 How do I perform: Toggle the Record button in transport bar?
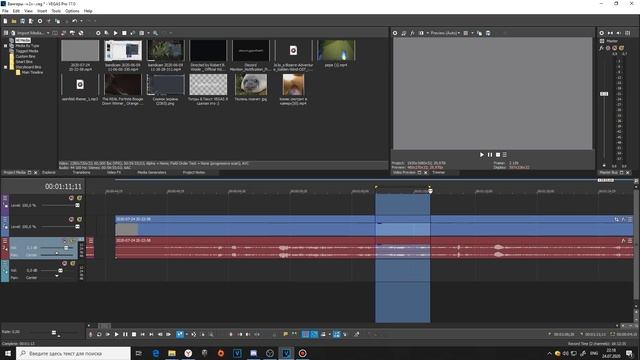[x=90, y=334]
